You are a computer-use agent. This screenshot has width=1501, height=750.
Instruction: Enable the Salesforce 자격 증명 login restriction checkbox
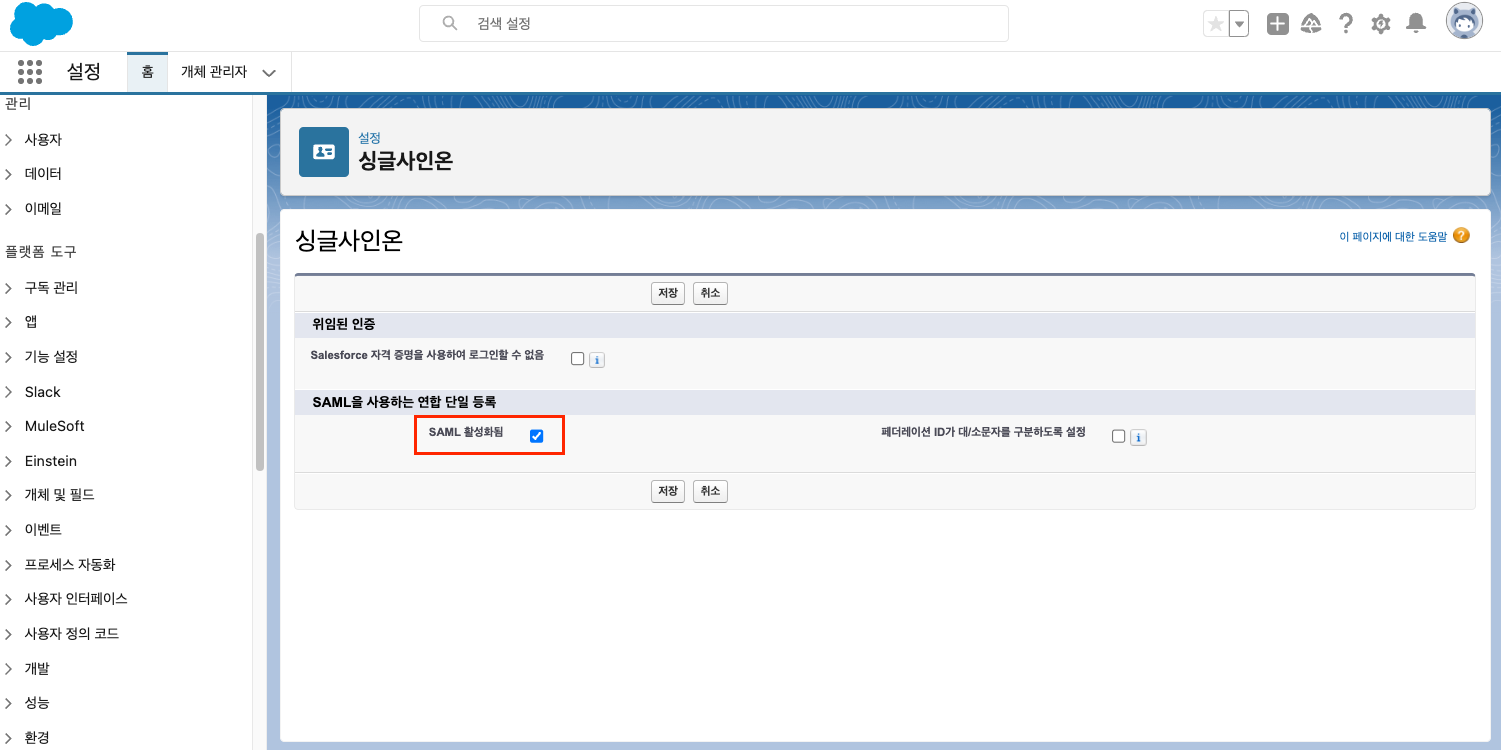tap(577, 359)
